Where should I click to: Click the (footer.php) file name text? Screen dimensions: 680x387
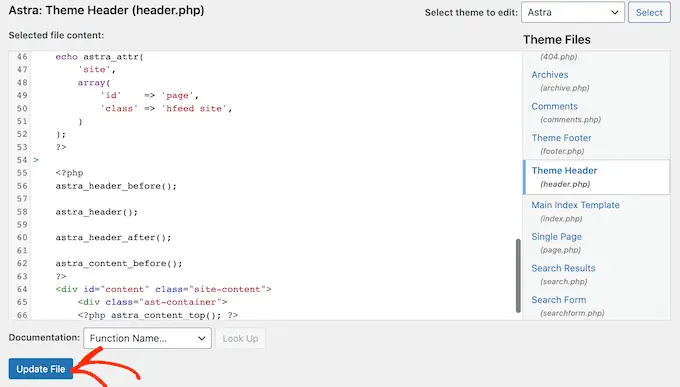(562, 151)
